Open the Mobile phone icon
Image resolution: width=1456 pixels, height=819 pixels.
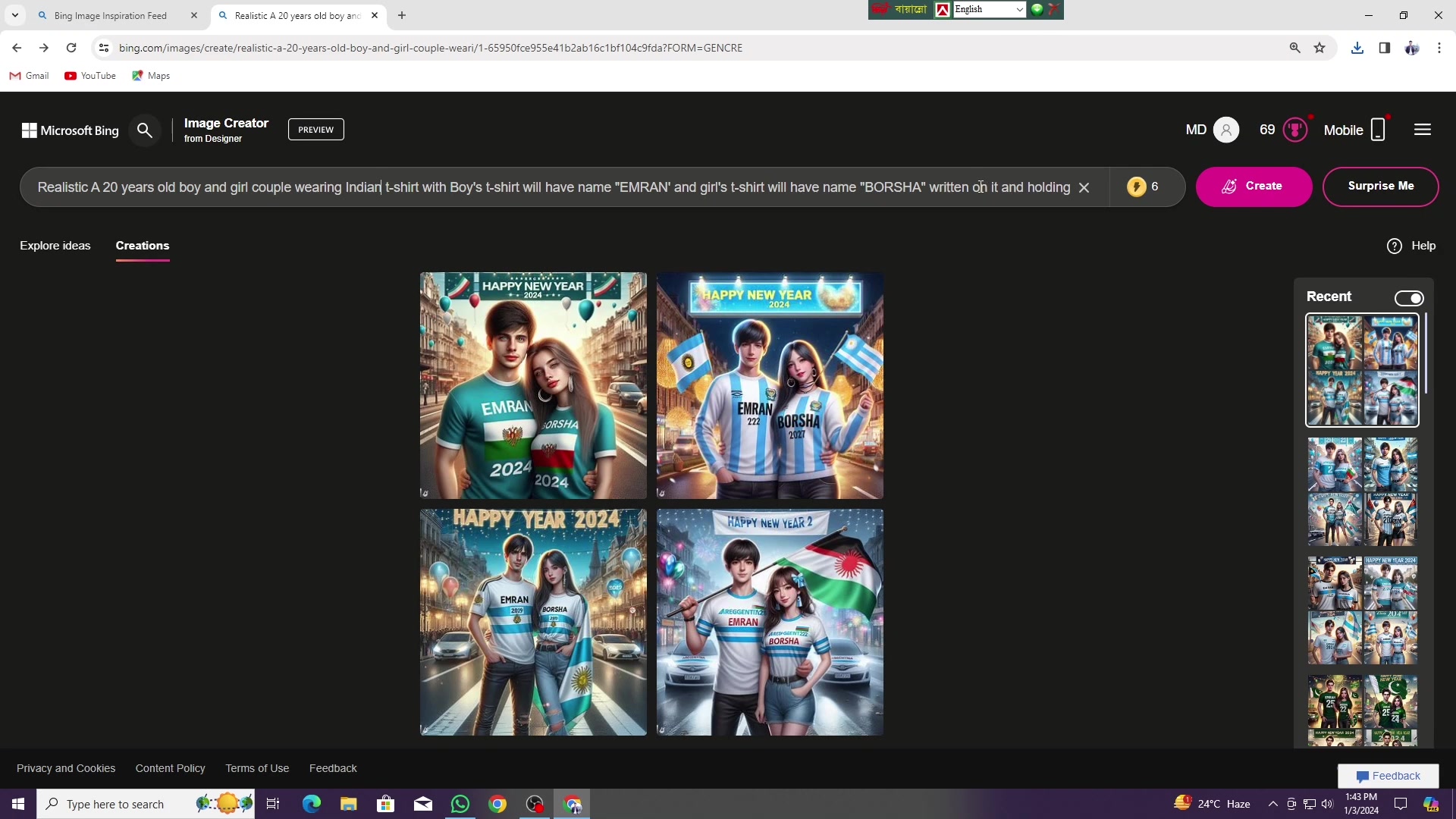click(1378, 130)
